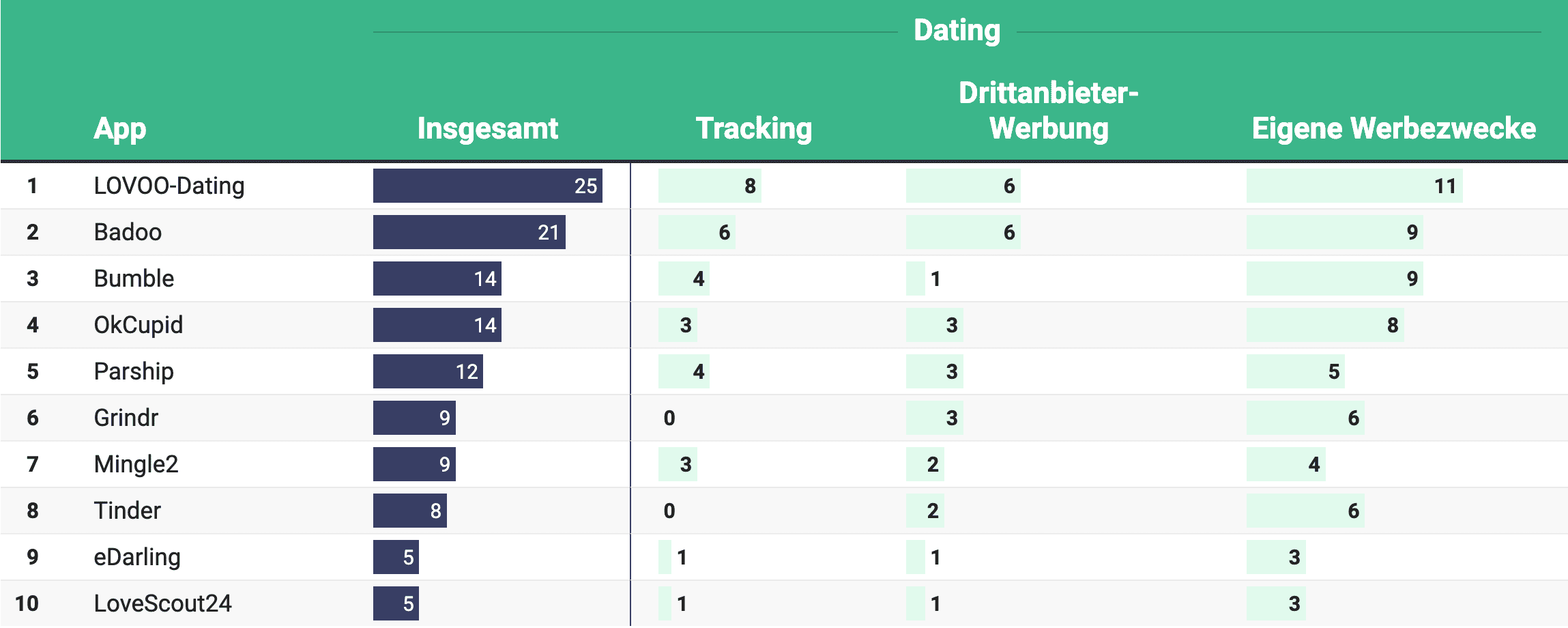Click LoveScout24 total bar showing 5

click(396, 603)
